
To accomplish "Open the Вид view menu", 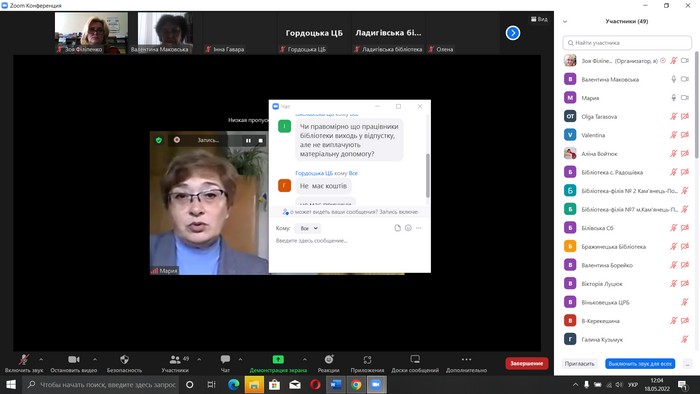I will pos(539,19).
